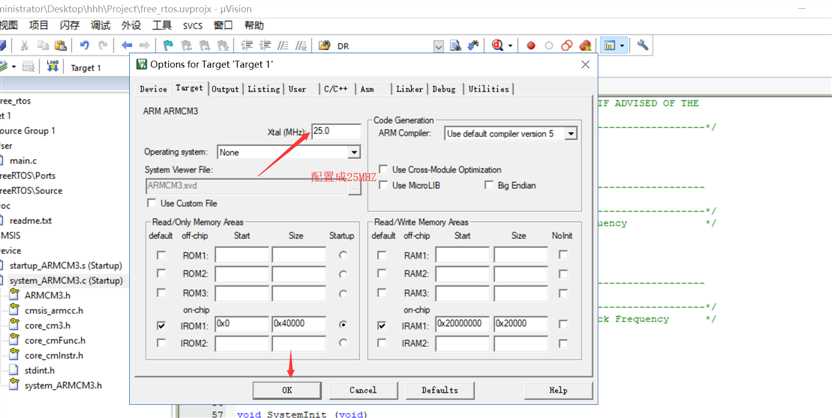832x418 pixels.
Task: Open Find in Files folder icon
Action: point(324,46)
